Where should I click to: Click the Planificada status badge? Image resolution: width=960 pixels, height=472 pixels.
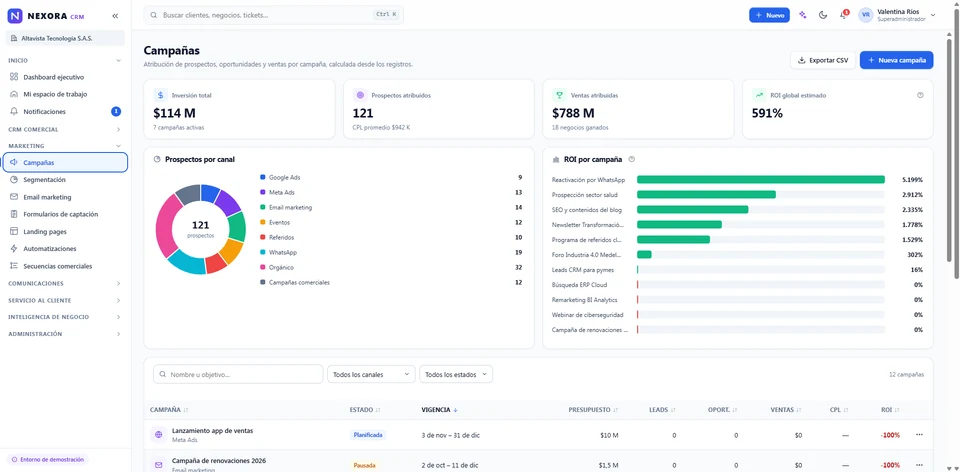[368, 435]
